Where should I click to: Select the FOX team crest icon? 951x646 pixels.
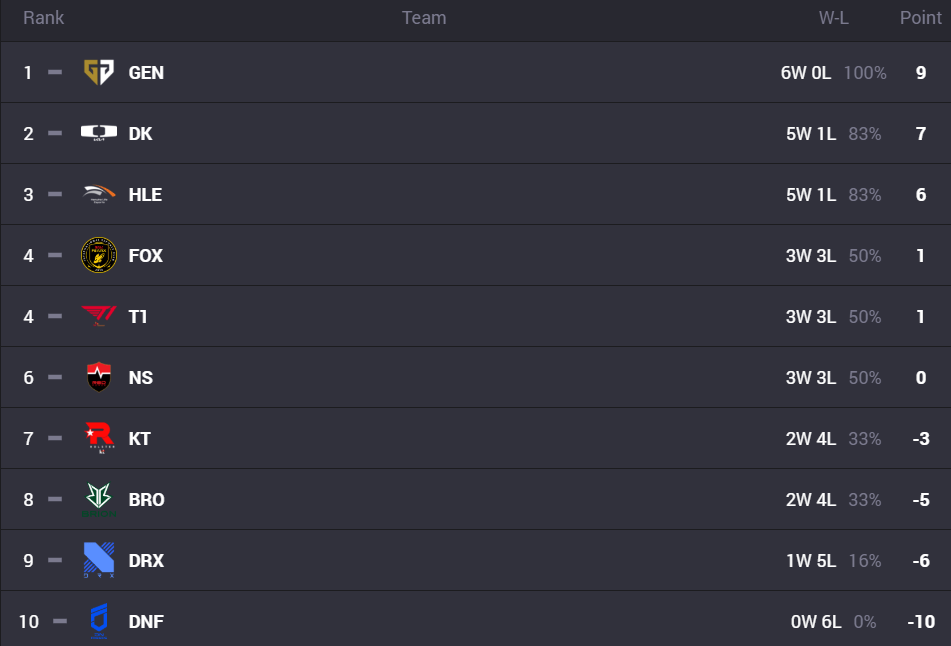[99, 255]
